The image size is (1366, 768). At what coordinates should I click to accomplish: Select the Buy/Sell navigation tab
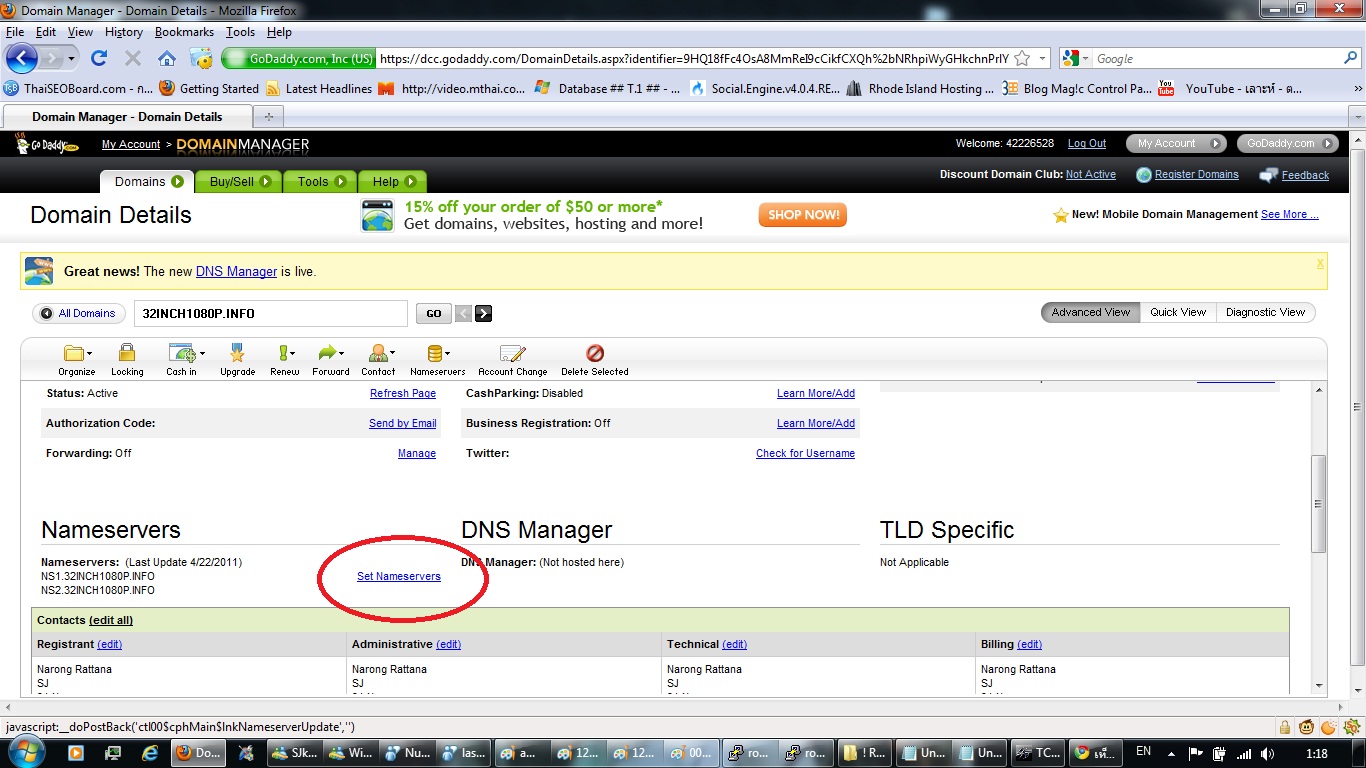click(240, 181)
